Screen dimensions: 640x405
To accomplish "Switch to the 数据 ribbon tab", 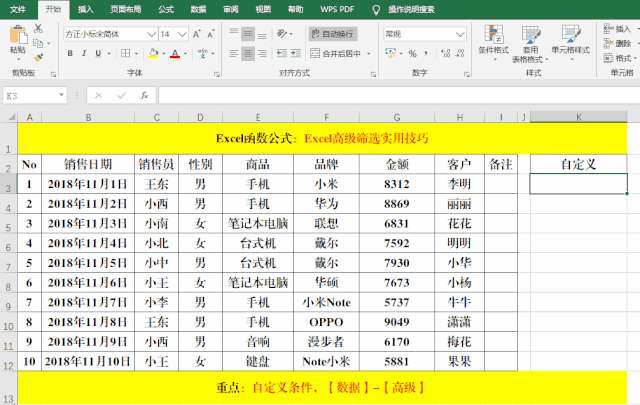I will [x=198, y=9].
